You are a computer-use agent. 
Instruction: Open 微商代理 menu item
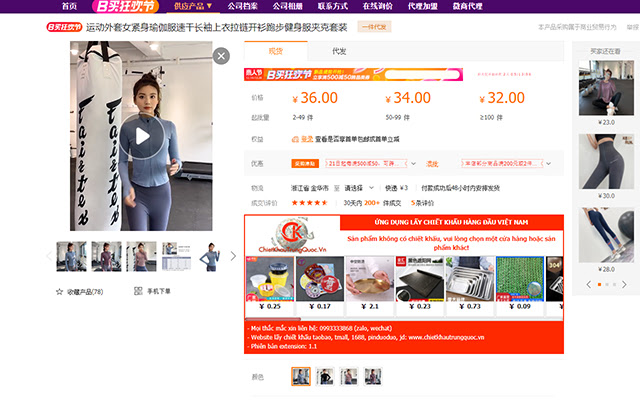(468, 6)
